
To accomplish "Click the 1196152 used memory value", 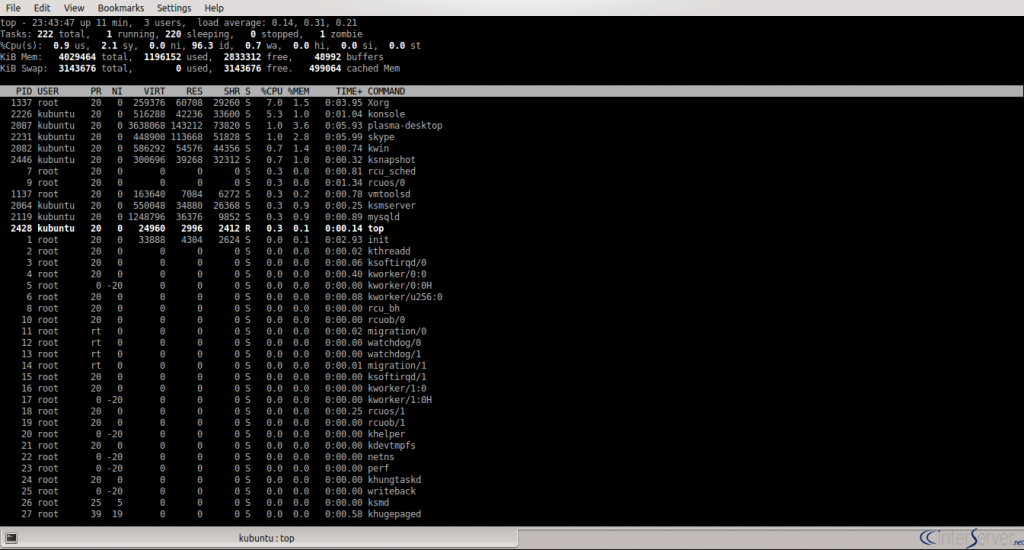I will click(x=176, y=57).
